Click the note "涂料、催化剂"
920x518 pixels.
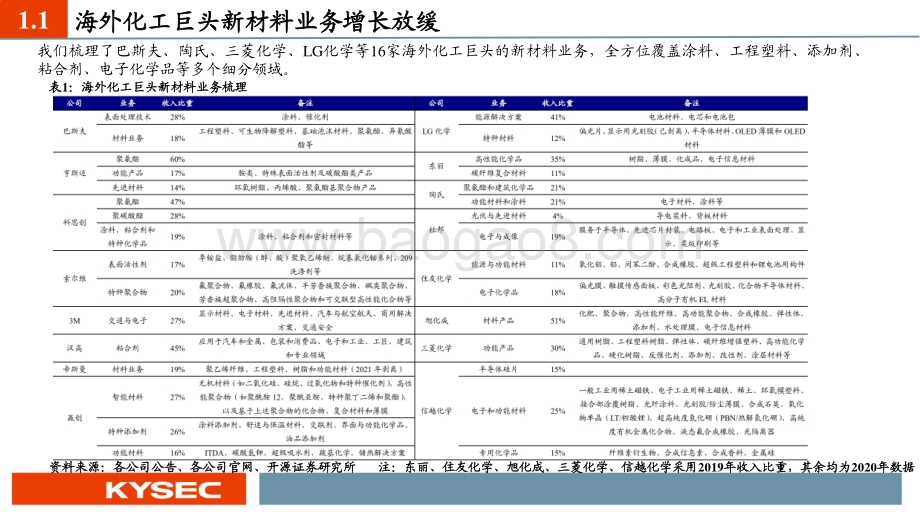[x=305, y=117]
